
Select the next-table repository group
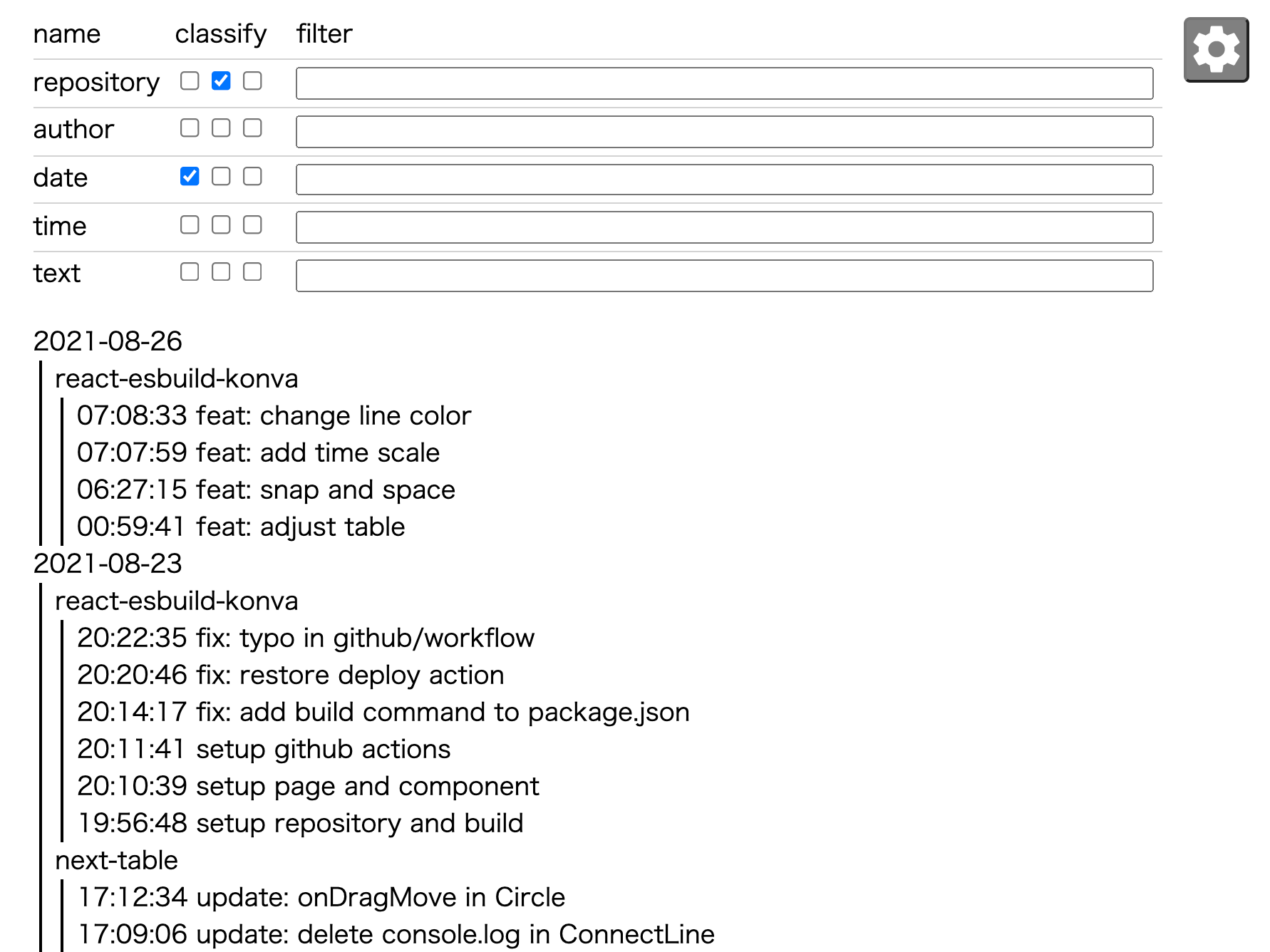pyautogui.click(x=116, y=860)
